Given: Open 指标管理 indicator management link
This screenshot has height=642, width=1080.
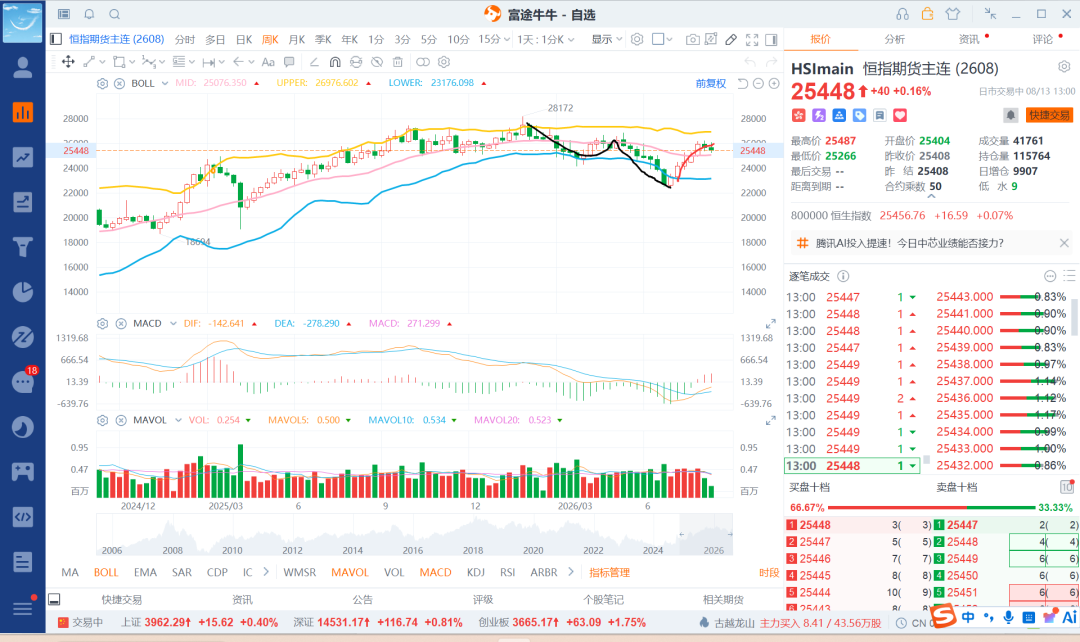Looking at the screenshot, I should coord(610,572).
